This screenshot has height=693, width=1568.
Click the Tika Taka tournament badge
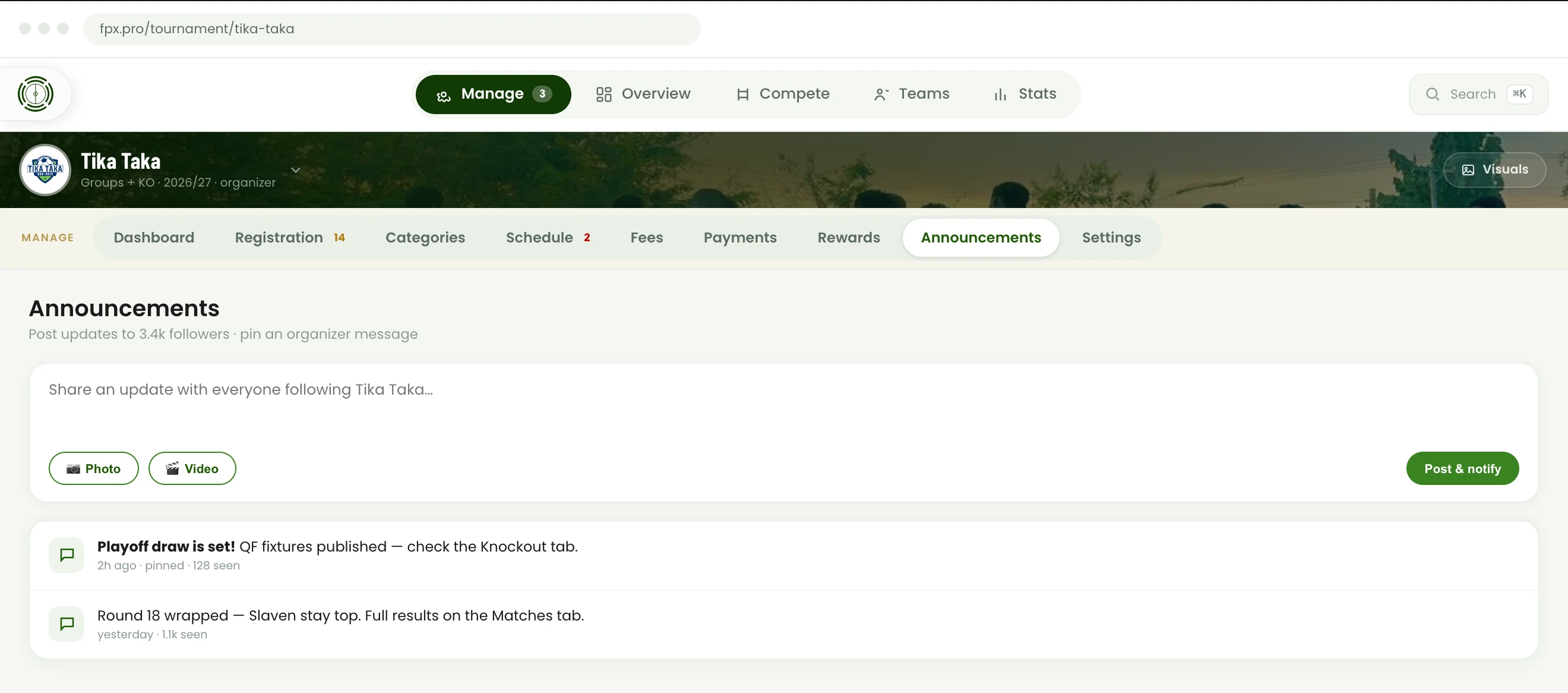[45, 170]
